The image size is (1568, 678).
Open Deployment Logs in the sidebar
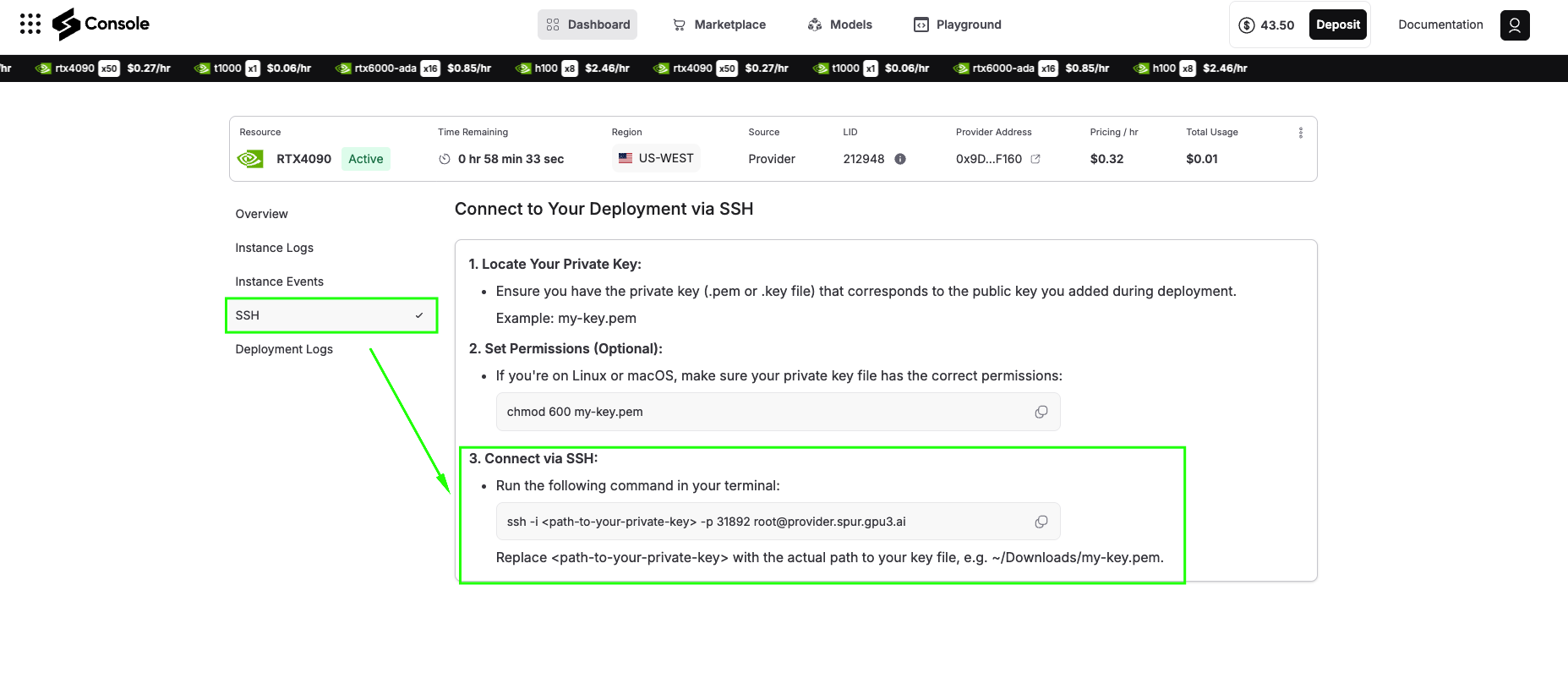pyautogui.click(x=284, y=349)
